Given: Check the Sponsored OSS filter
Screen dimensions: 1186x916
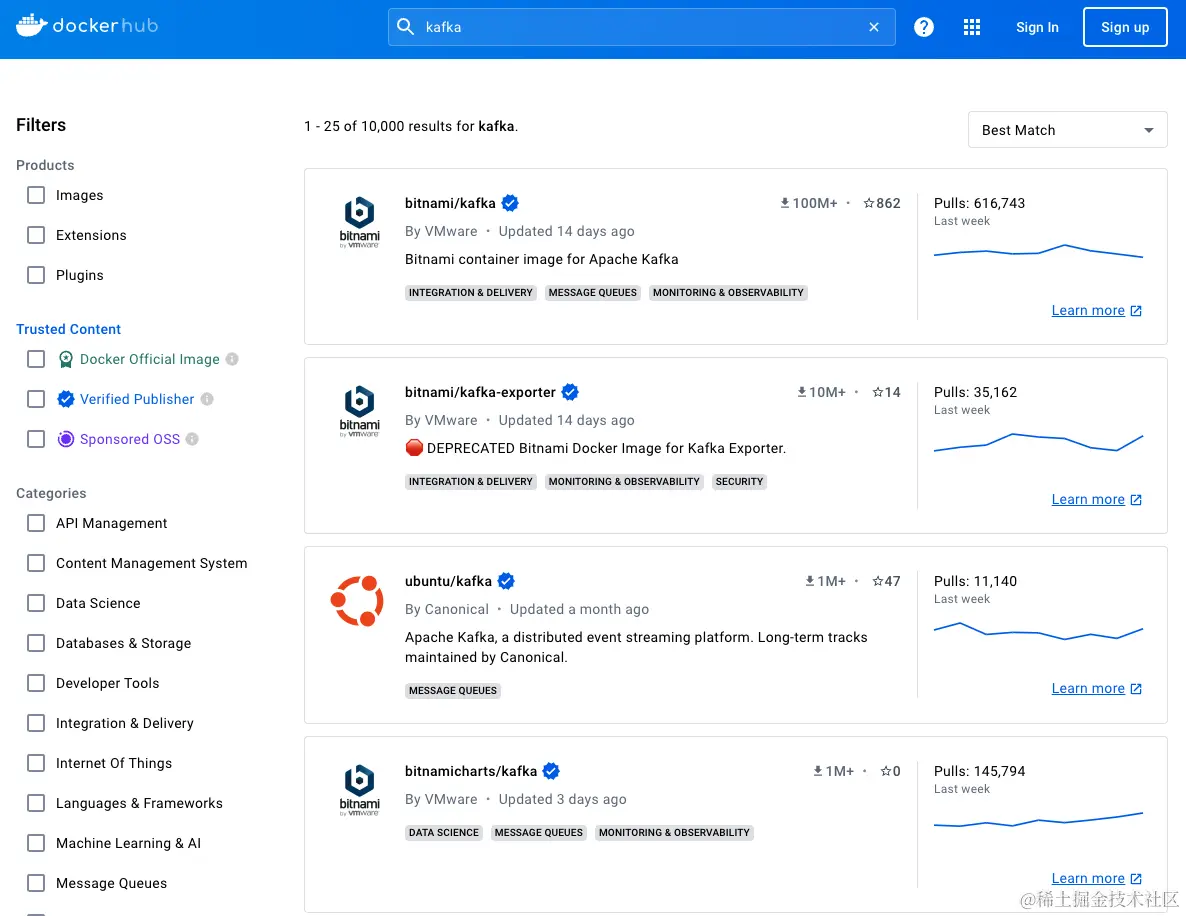Looking at the screenshot, I should 36,439.
